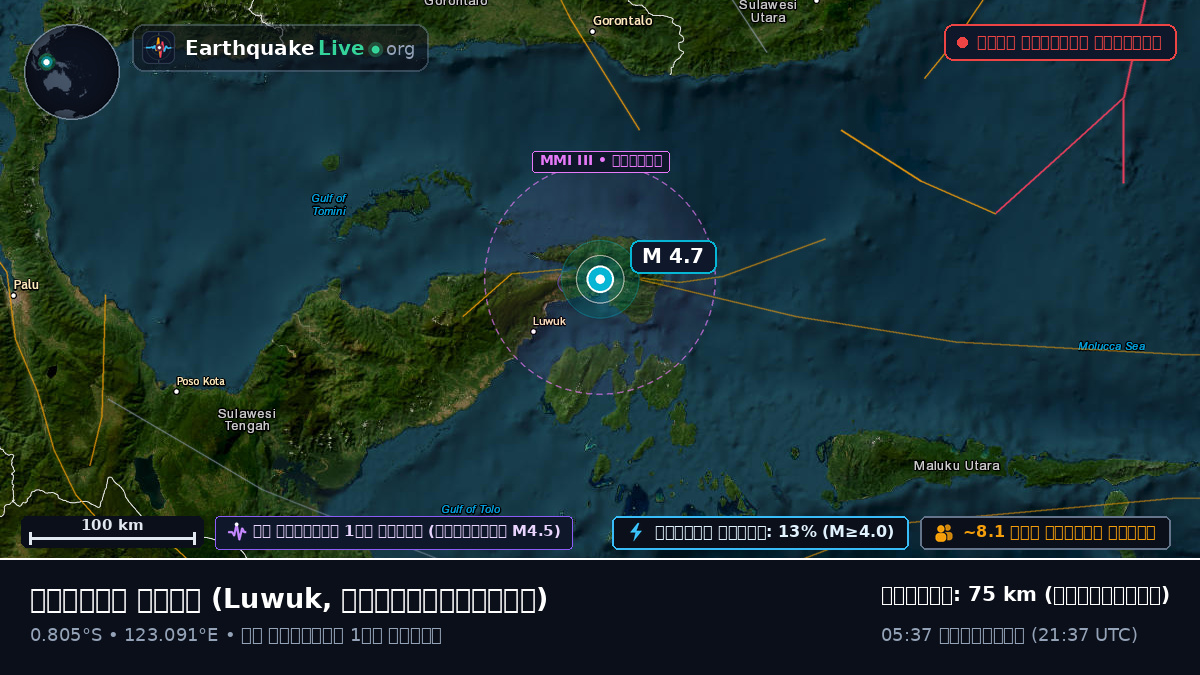Click the Palu city dot marker
This screenshot has width=1200, height=675.
pos(14,296)
